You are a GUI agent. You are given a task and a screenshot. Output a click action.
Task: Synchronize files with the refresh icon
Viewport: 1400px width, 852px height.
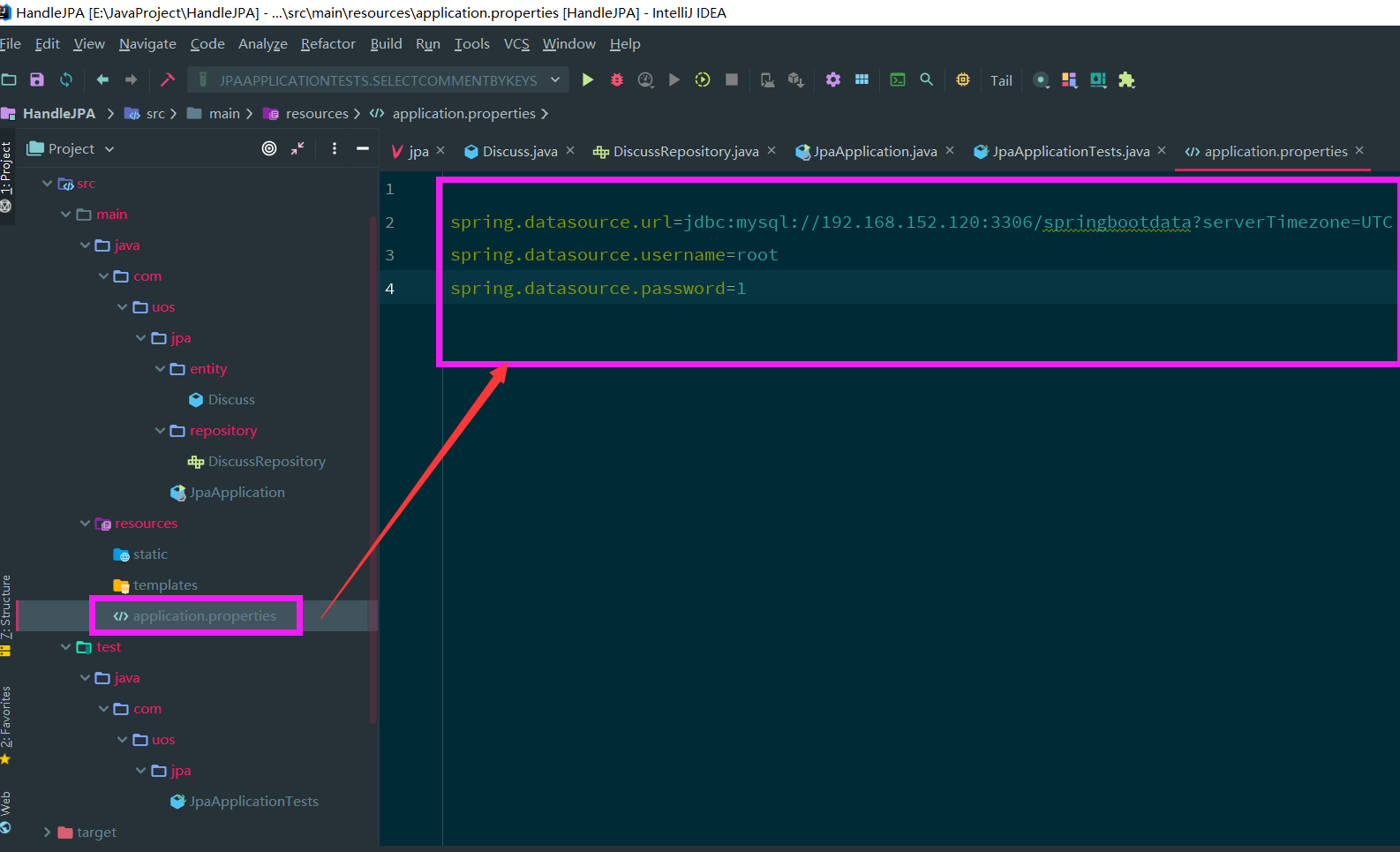(x=66, y=80)
